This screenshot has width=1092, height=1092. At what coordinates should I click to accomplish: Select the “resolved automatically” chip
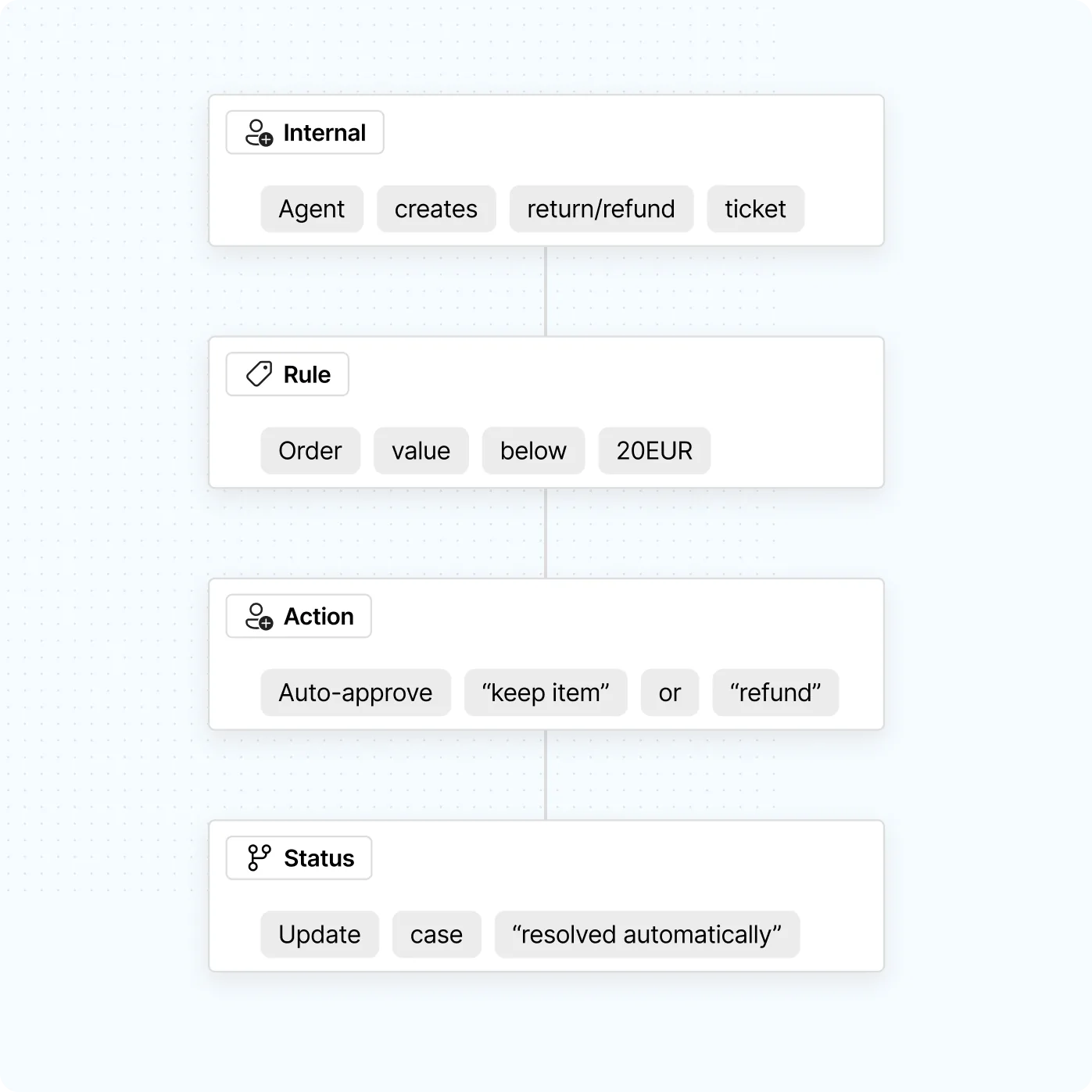[647, 934]
